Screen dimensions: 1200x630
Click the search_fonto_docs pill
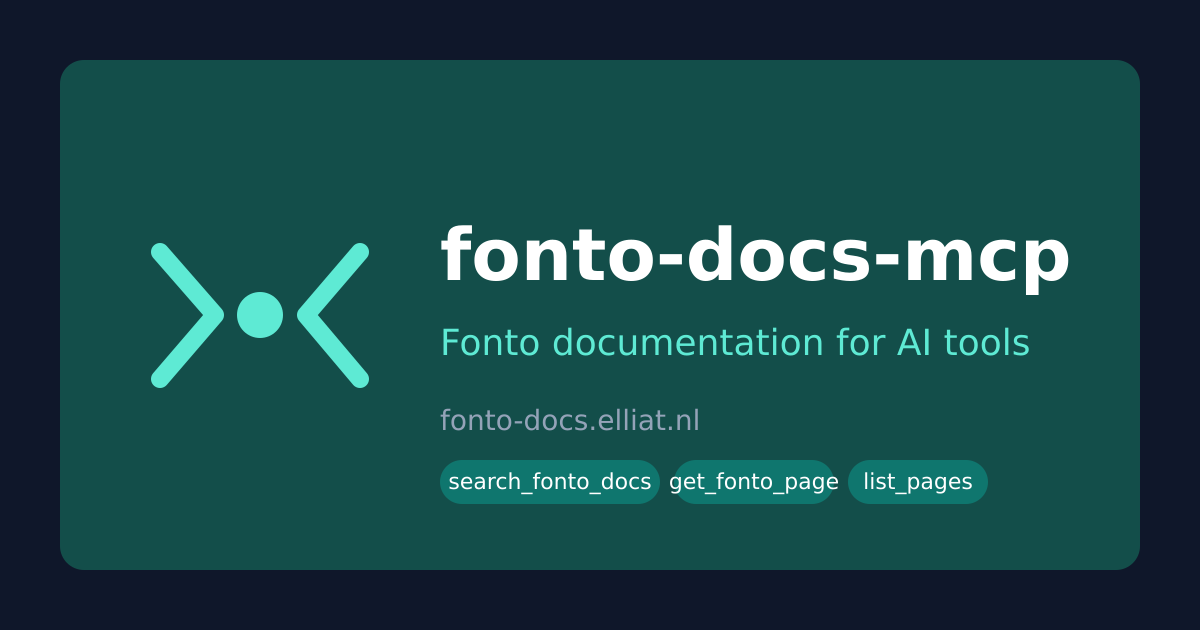coord(550,482)
